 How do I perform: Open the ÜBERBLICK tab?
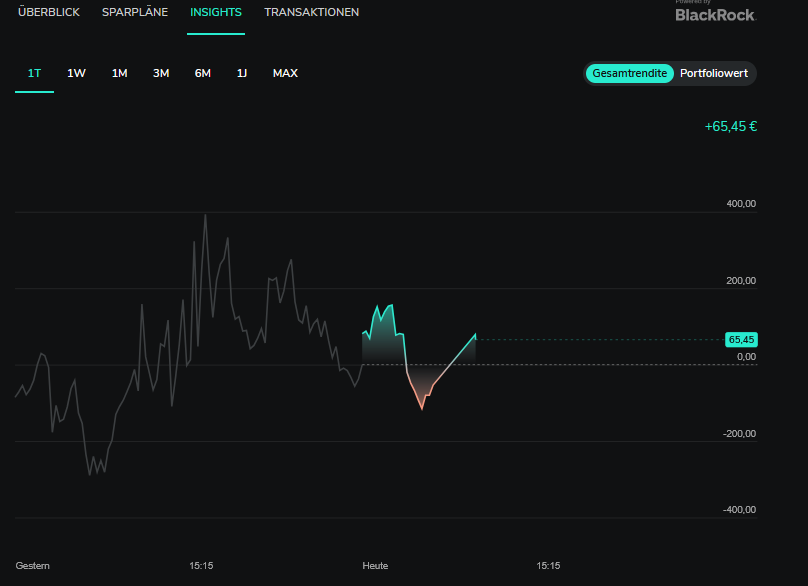coord(48,13)
